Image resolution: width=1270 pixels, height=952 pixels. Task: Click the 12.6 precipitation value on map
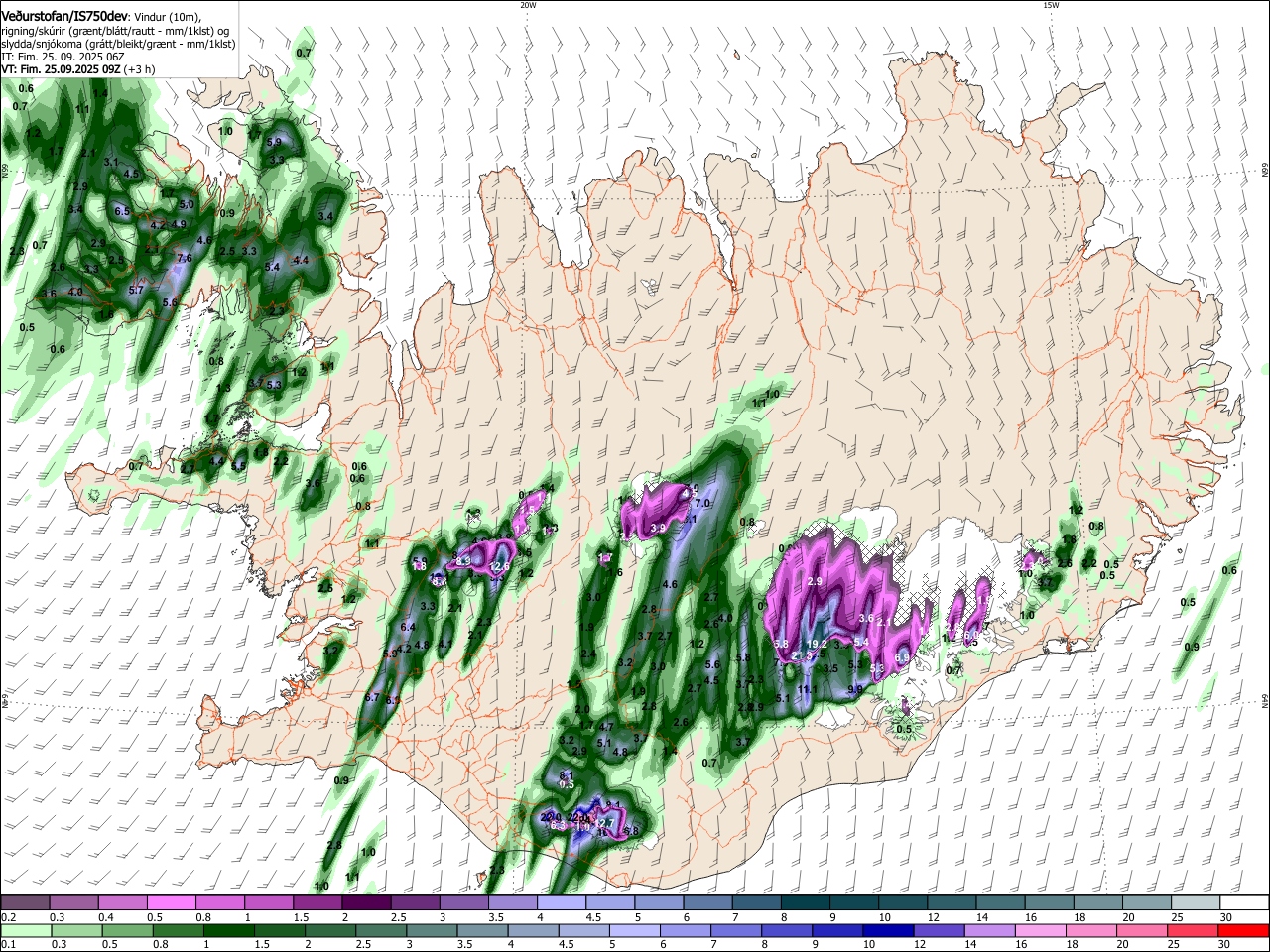tap(499, 566)
